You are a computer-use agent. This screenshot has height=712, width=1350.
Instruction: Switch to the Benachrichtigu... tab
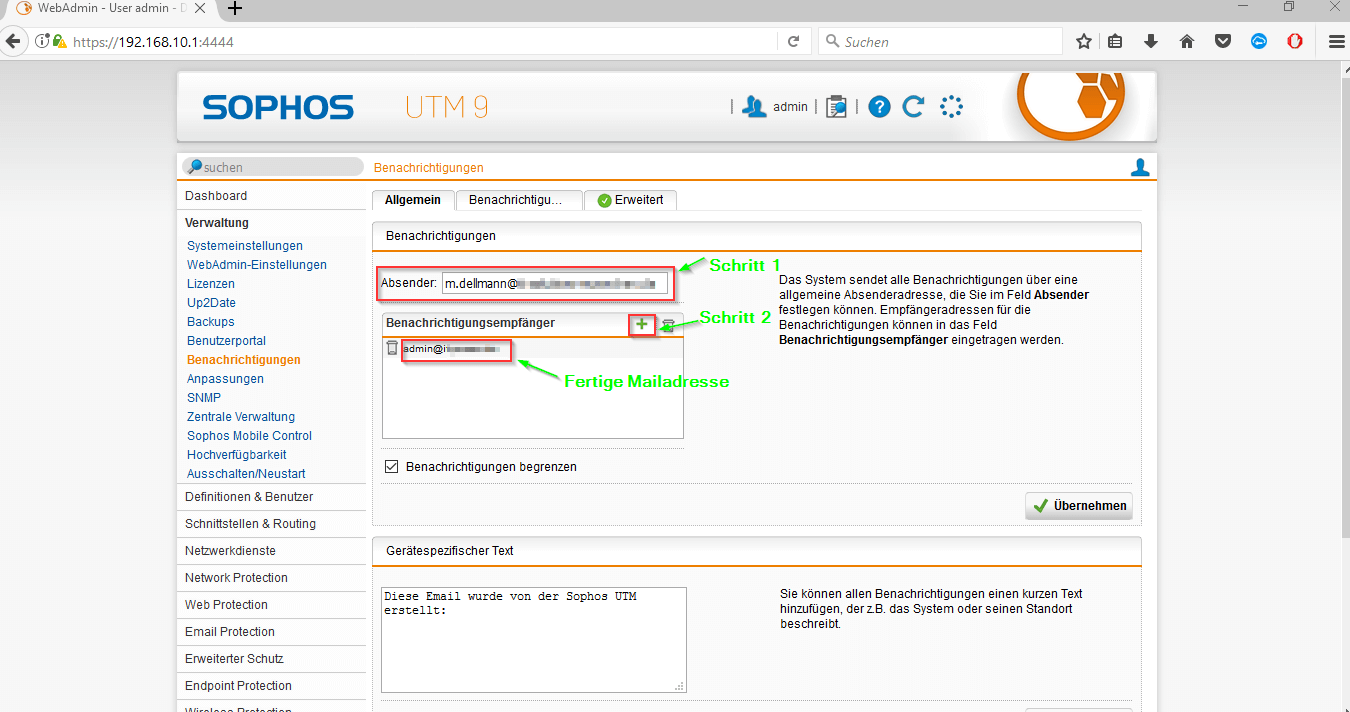tap(519, 200)
